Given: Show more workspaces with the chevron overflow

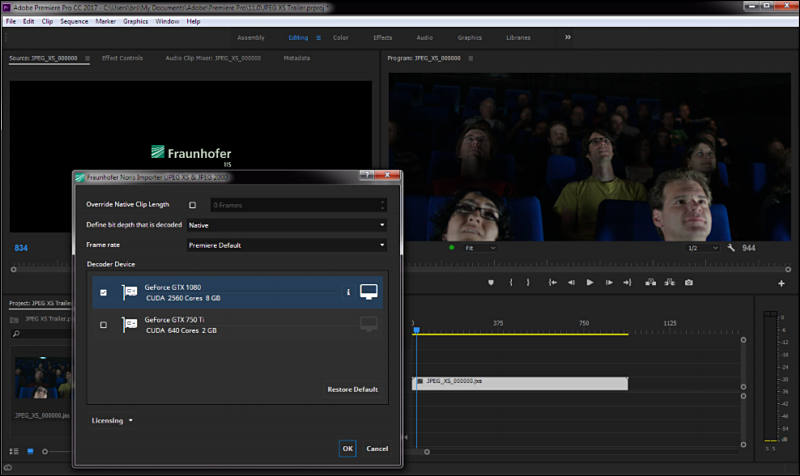Looking at the screenshot, I should point(568,37).
